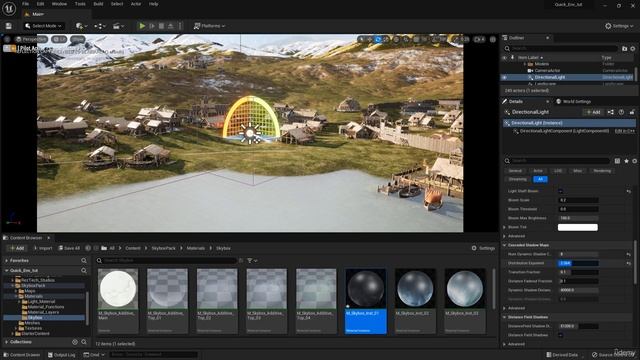Click the favorites star icon in Details
Viewport: 640px width, 360px height.
627,161
